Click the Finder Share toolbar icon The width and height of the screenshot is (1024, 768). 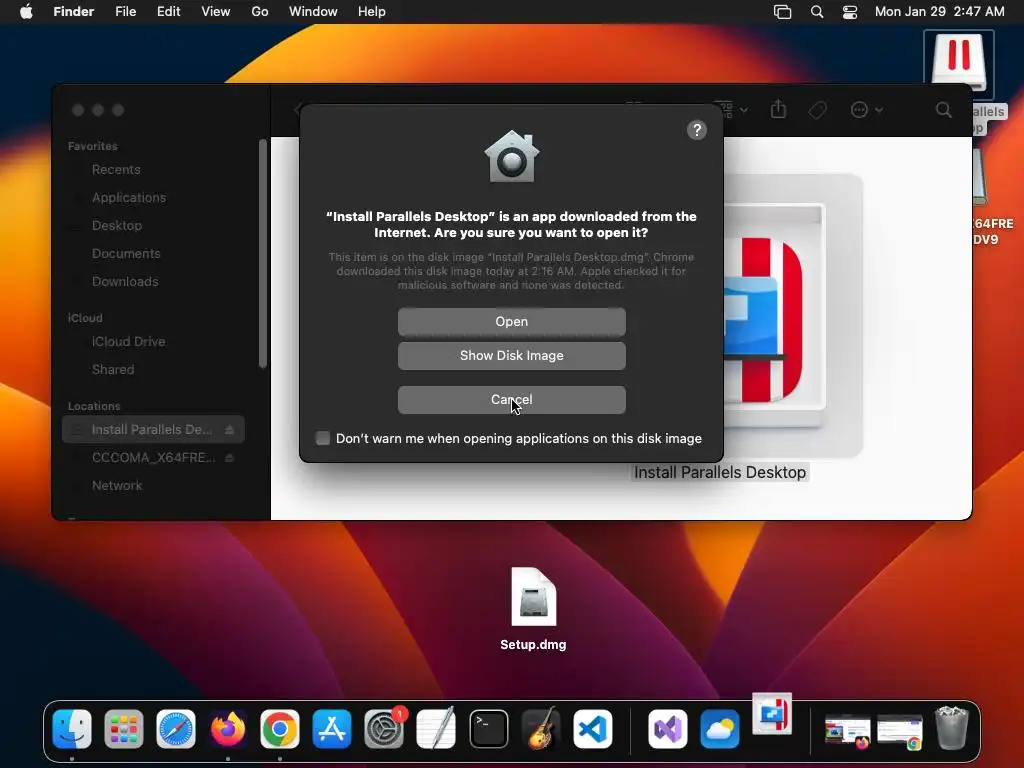pos(778,110)
